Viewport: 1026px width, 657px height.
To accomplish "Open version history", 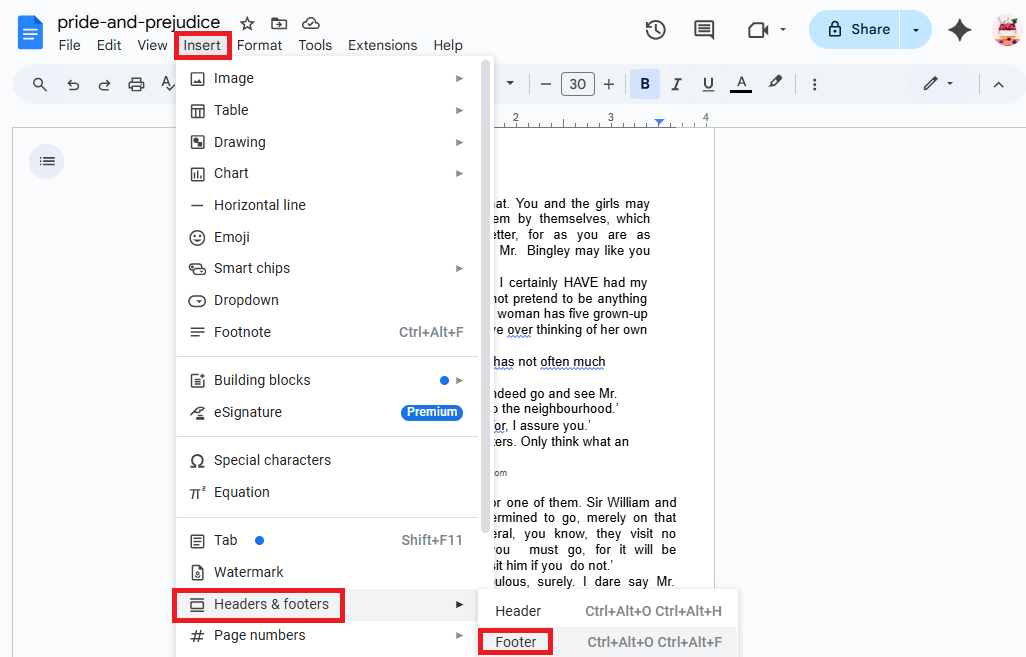I will pyautogui.click(x=655, y=30).
